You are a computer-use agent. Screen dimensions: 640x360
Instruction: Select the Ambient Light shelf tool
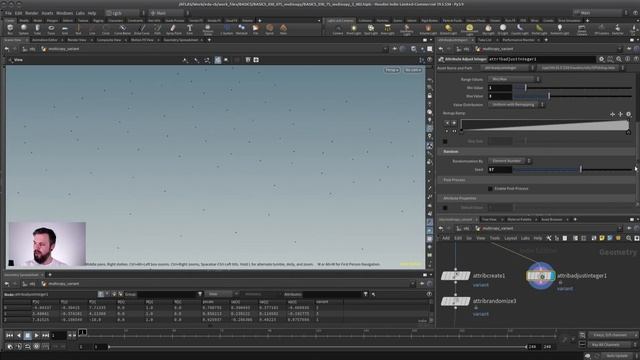[560, 29]
